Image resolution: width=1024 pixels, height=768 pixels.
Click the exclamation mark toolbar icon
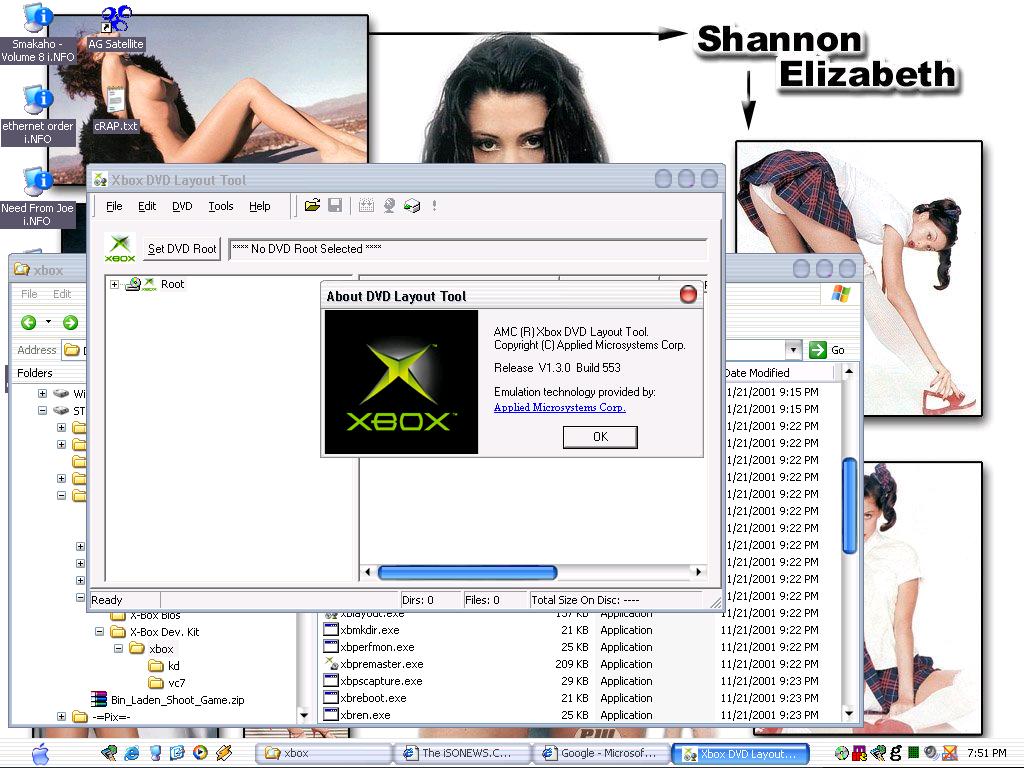point(434,206)
